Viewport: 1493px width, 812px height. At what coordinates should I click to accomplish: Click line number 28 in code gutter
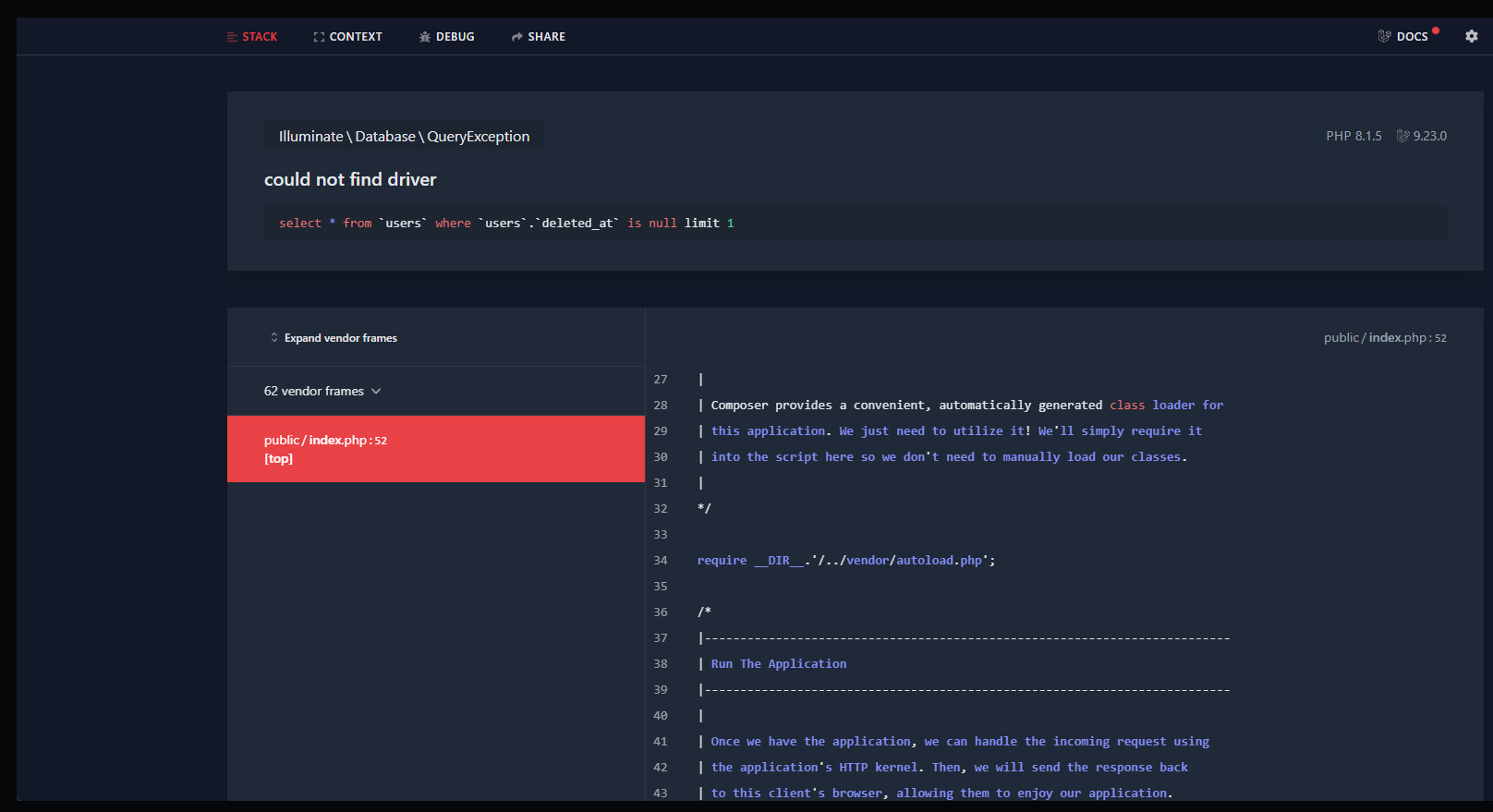[661, 406]
